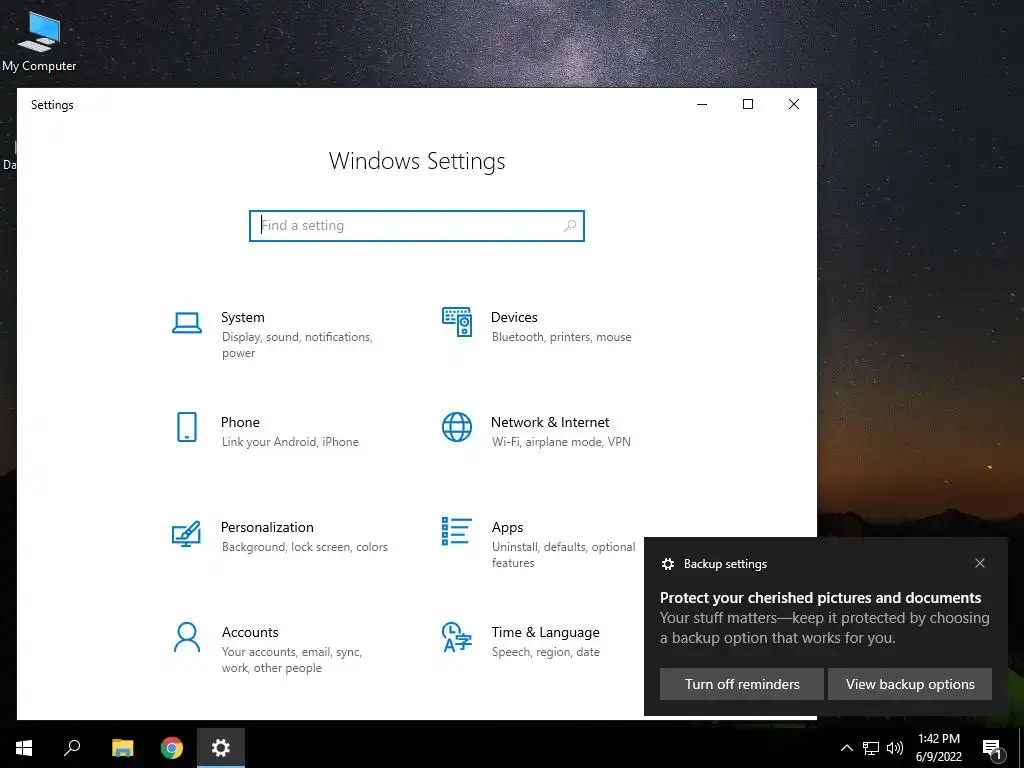This screenshot has width=1024, height=768.
Task: Show hidden system tray icons
Action: (x=846, y=748)
